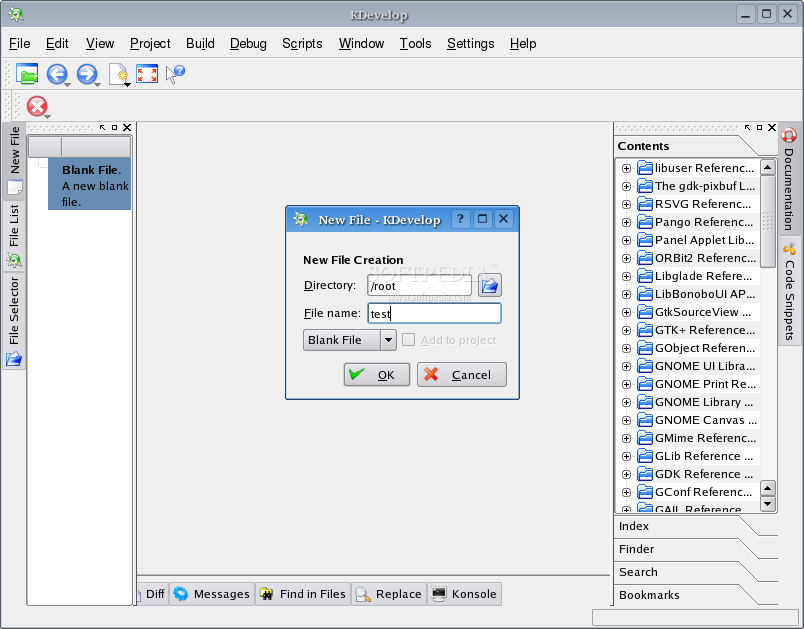Expand the GObject Reference tree node

click(626, 348)
